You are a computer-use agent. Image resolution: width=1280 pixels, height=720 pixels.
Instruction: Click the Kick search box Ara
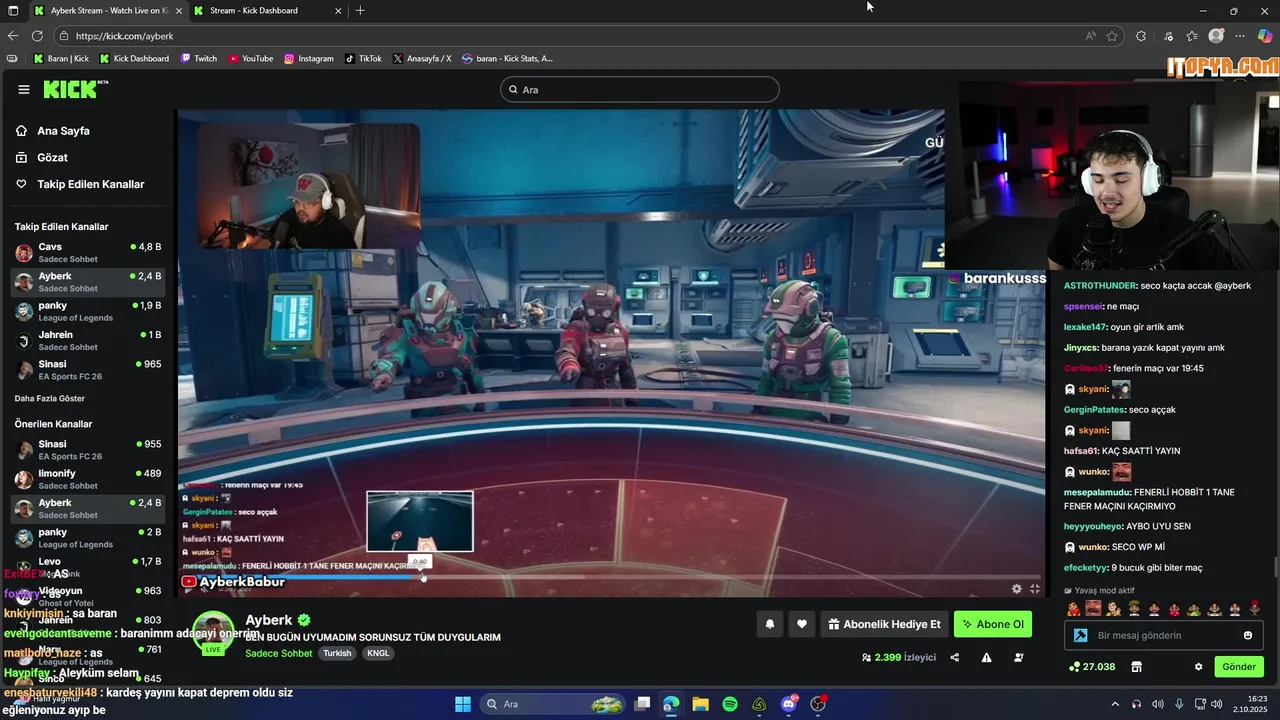click(639, 89)
